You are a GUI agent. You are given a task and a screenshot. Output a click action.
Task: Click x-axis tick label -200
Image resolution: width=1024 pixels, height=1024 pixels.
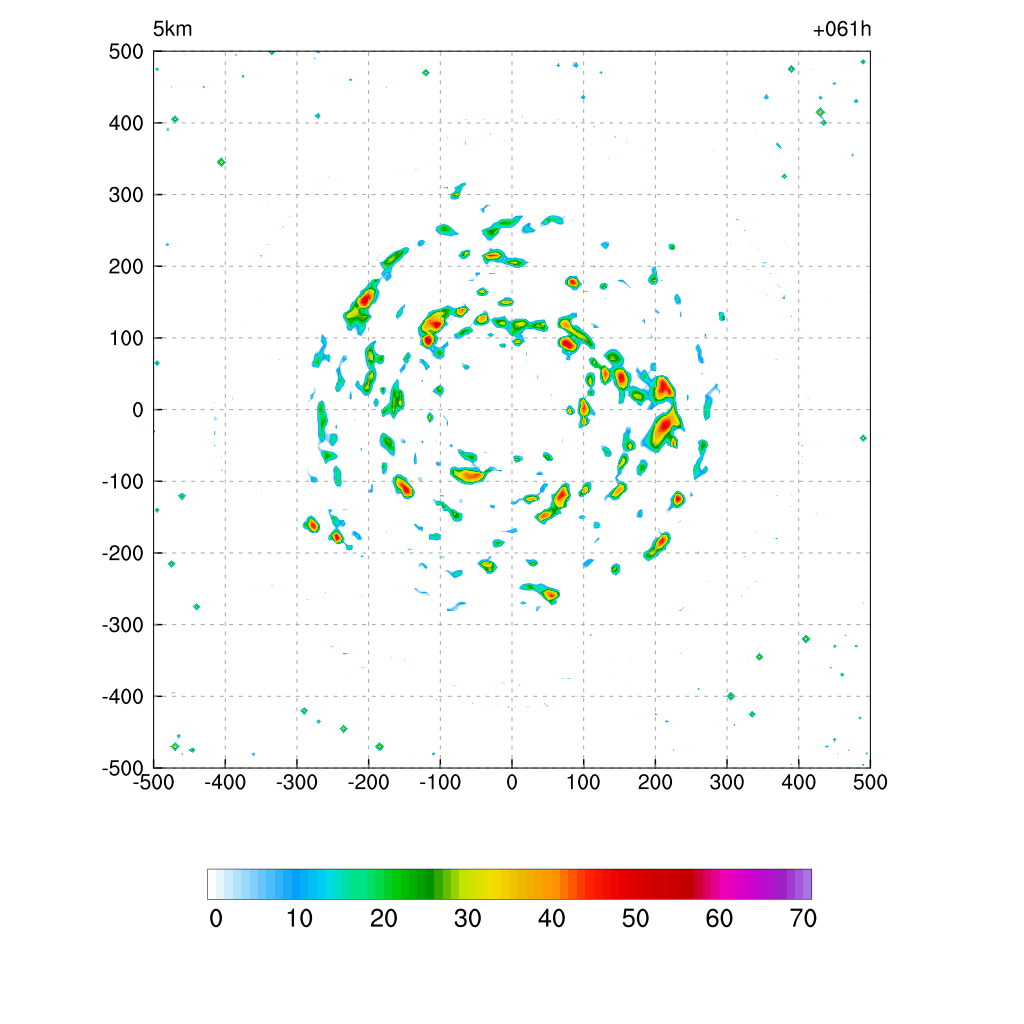click(x=369, y=782)
